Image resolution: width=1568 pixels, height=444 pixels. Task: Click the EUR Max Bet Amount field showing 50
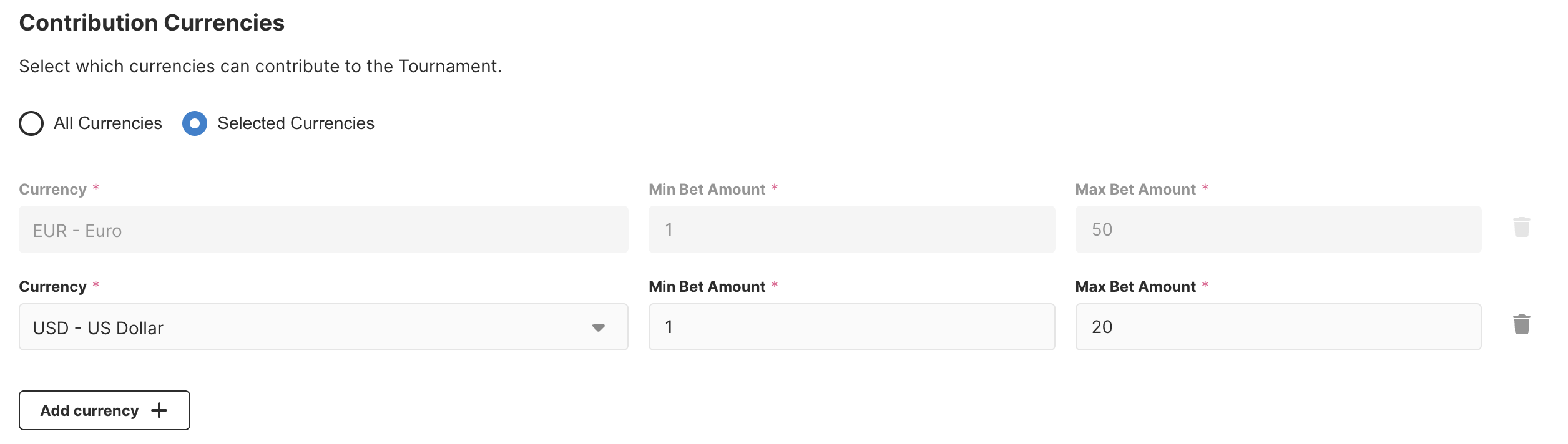tap(1278, 230)
